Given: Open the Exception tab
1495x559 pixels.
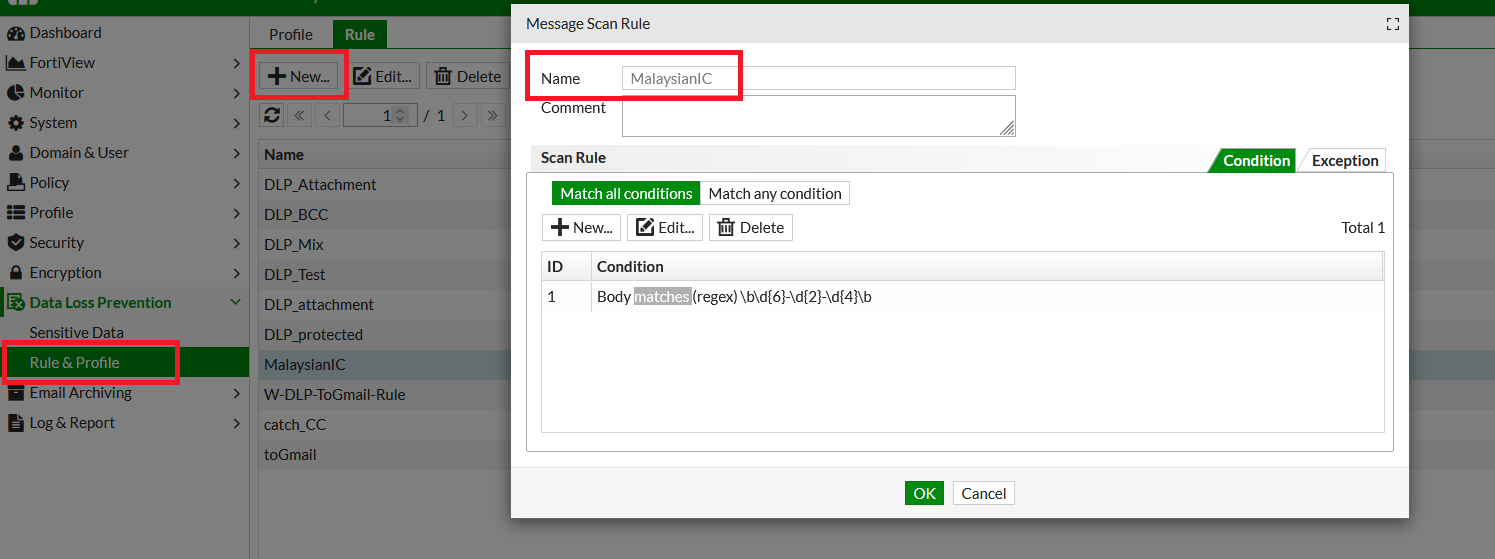Looking at the screenshot, I should tap(1345, 160).
